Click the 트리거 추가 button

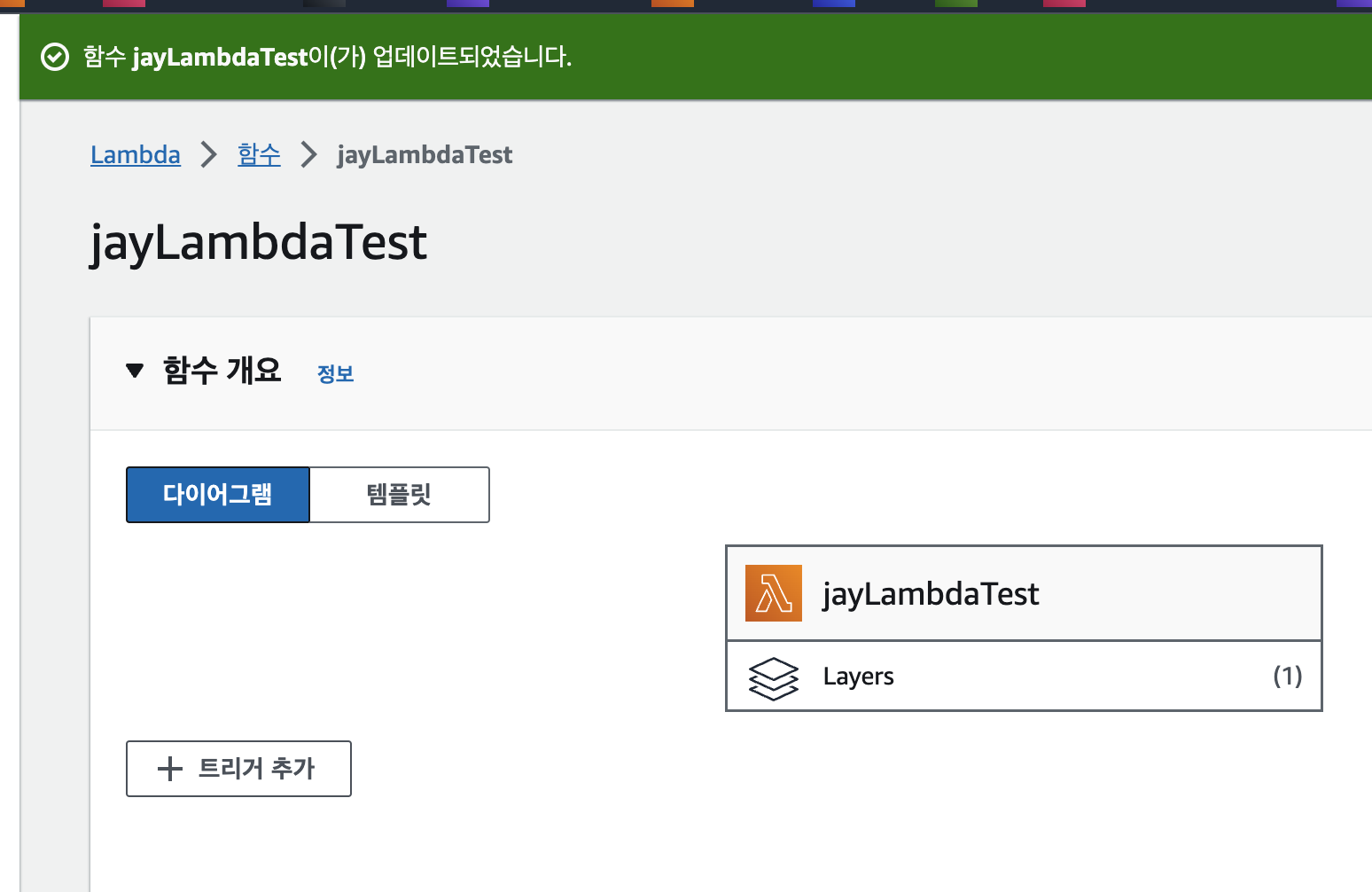click(238, 769)
